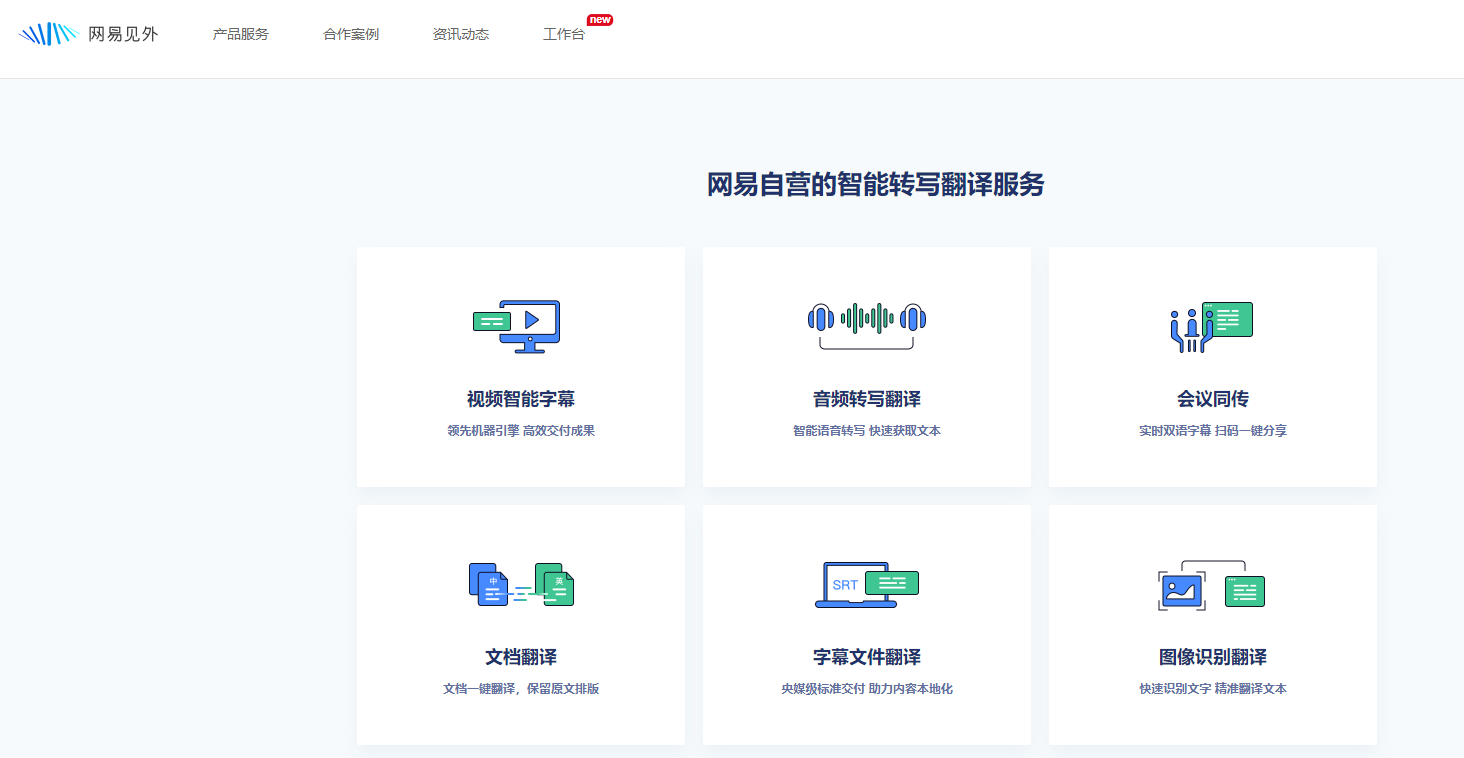Screen dimensions: 1464x758
Task: Click the 音频转写翻译 headphone waveform icon
Action: click(867, 326)
